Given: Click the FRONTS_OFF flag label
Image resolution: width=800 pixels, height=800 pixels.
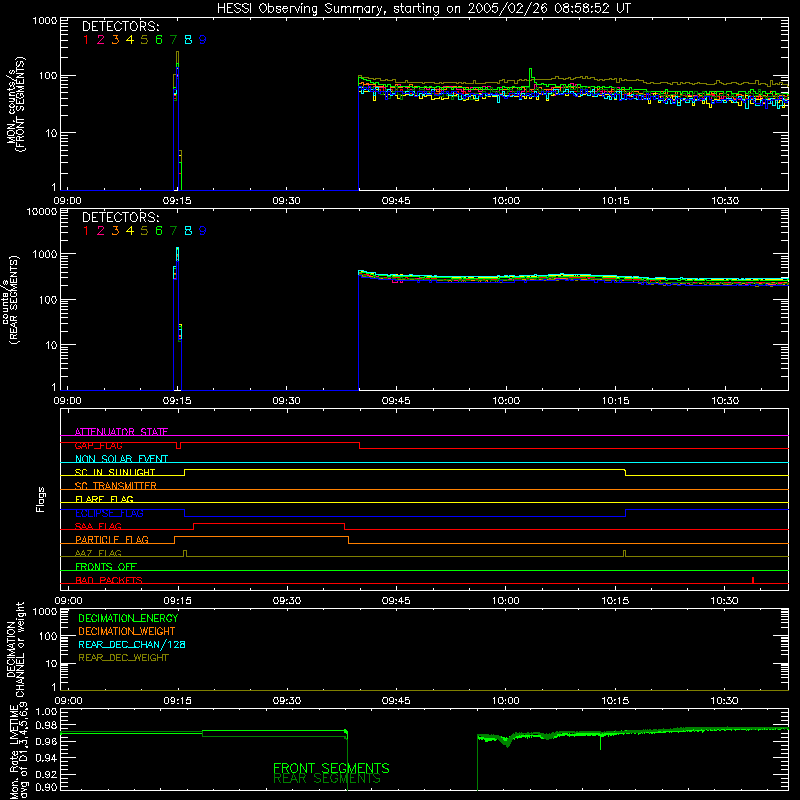Looking at the screenshot, I should click(106, 566).
